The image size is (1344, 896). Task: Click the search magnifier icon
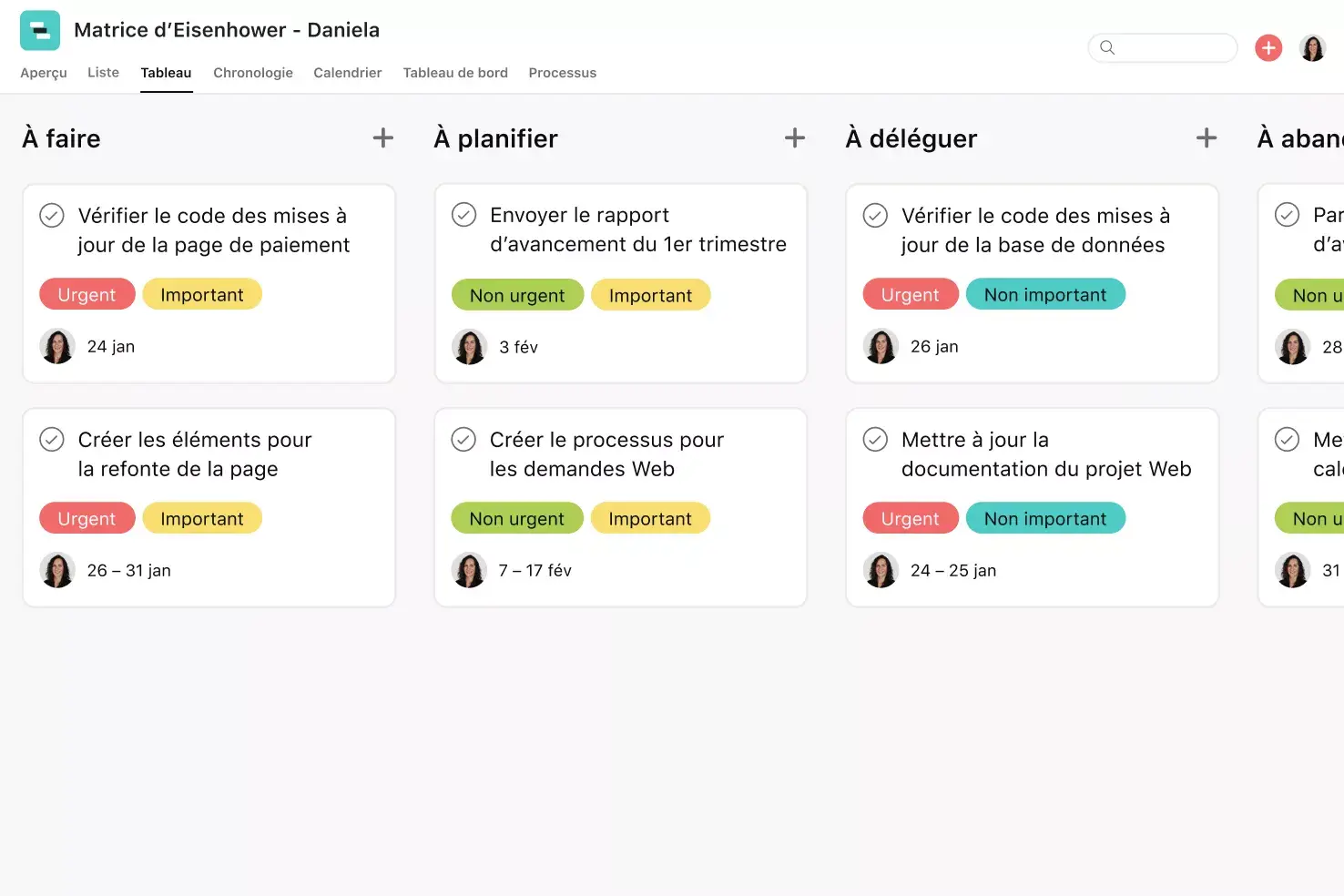pyautogui.click(x=1107, y=47)
